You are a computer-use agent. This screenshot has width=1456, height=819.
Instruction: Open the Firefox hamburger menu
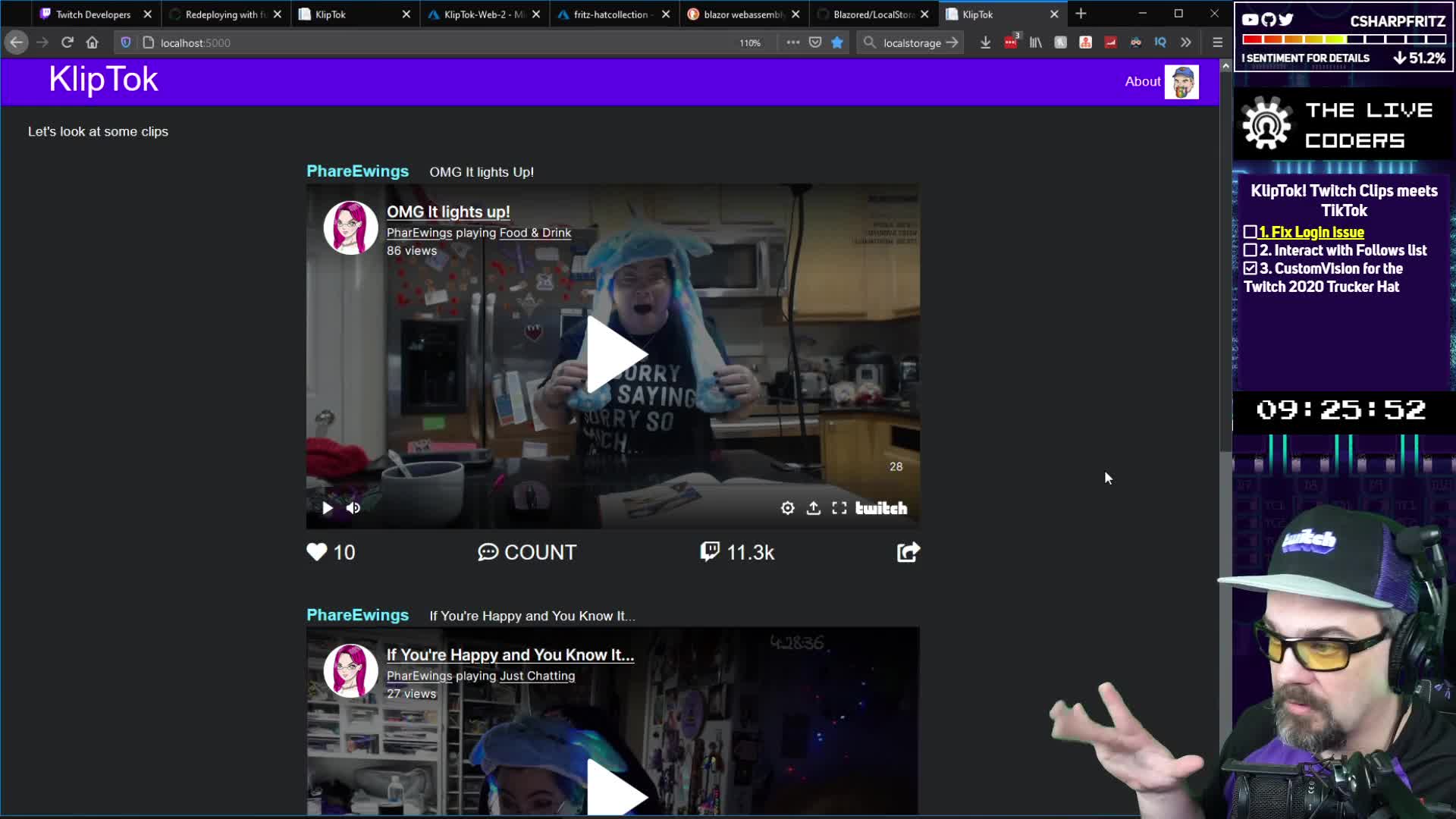[x=1218, y=42]
